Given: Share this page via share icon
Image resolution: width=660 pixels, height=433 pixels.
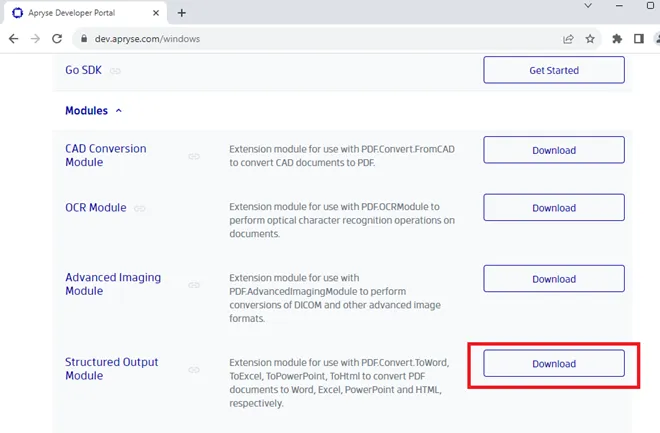Looking at the screenshot, I should click(568, 39).
